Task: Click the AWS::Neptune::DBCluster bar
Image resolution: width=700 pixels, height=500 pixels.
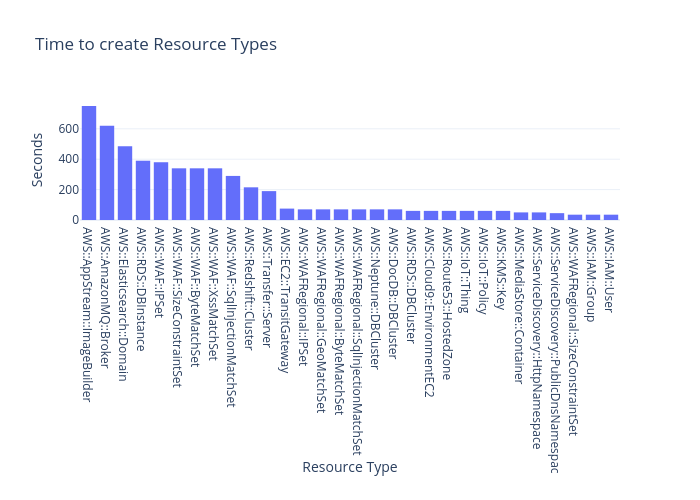Action: click(x=377, y=215)
